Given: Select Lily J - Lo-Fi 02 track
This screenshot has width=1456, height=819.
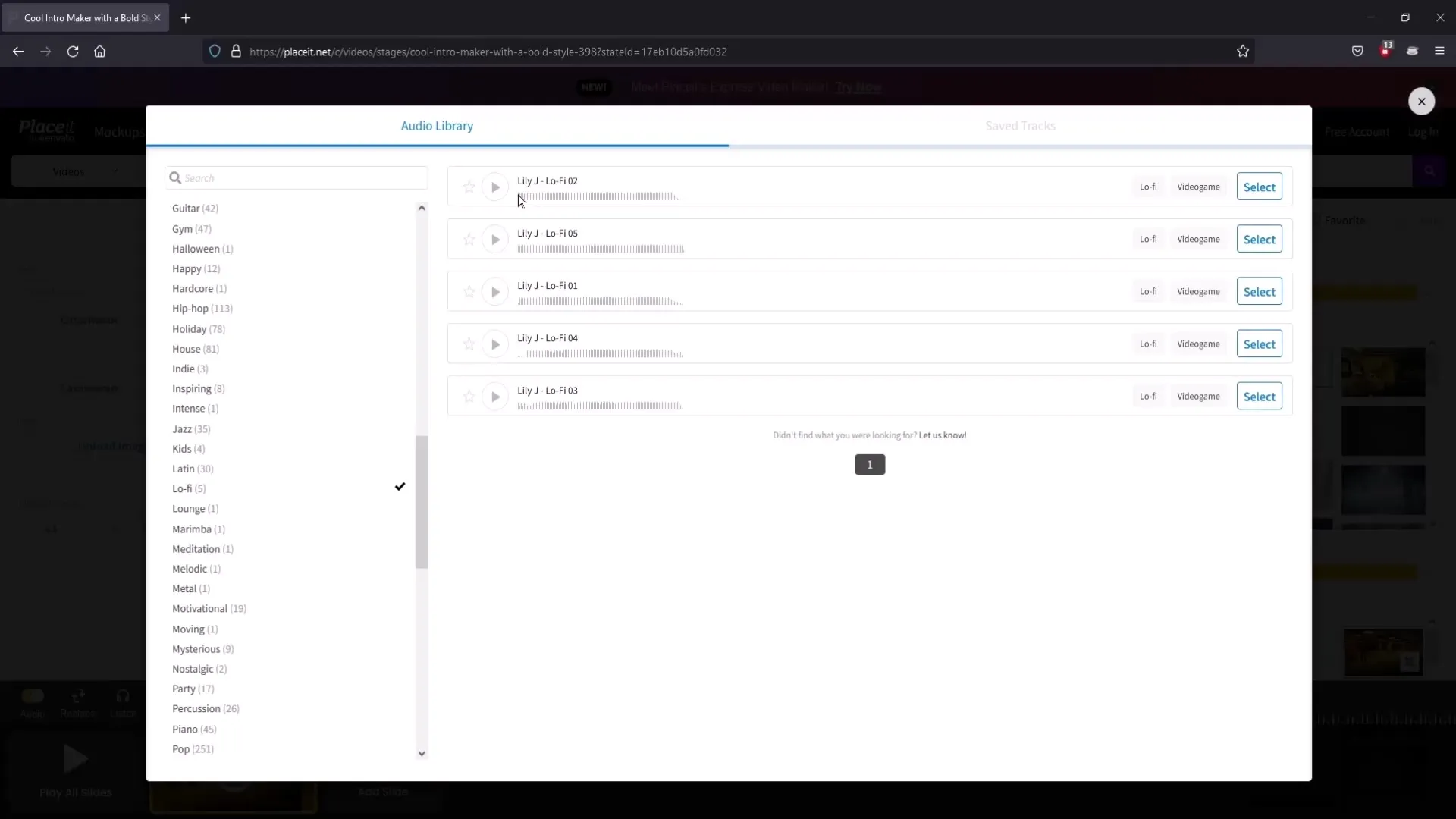Looking at the screenshot, I should point(1259,187).
